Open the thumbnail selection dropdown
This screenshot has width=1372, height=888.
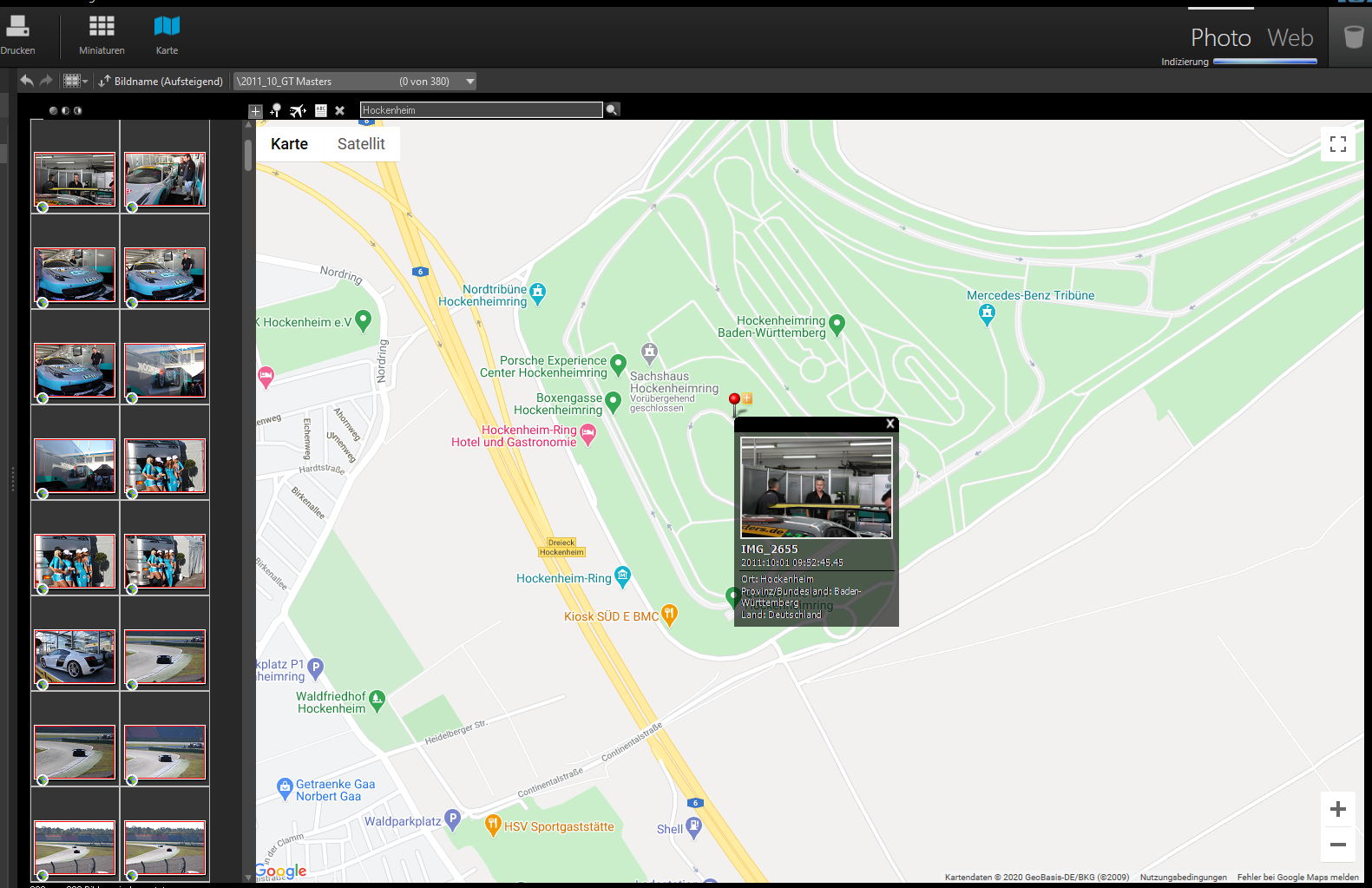click(76, 81)
